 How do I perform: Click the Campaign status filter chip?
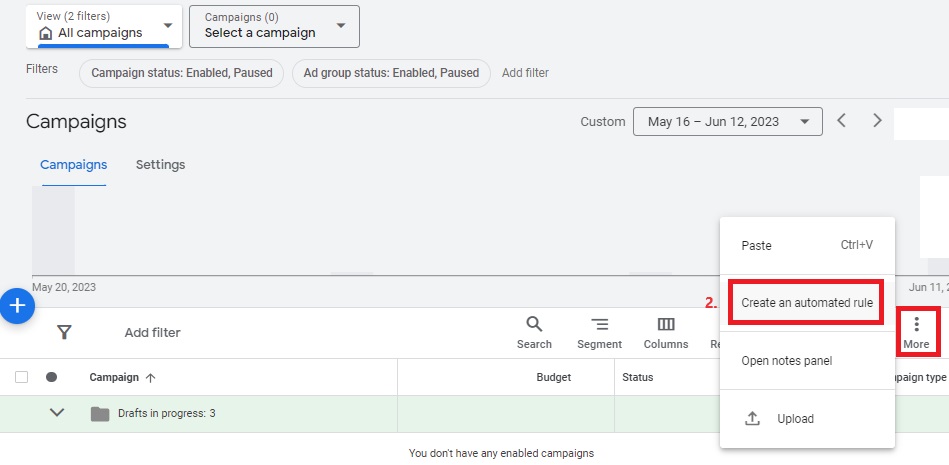coord(182,73)
